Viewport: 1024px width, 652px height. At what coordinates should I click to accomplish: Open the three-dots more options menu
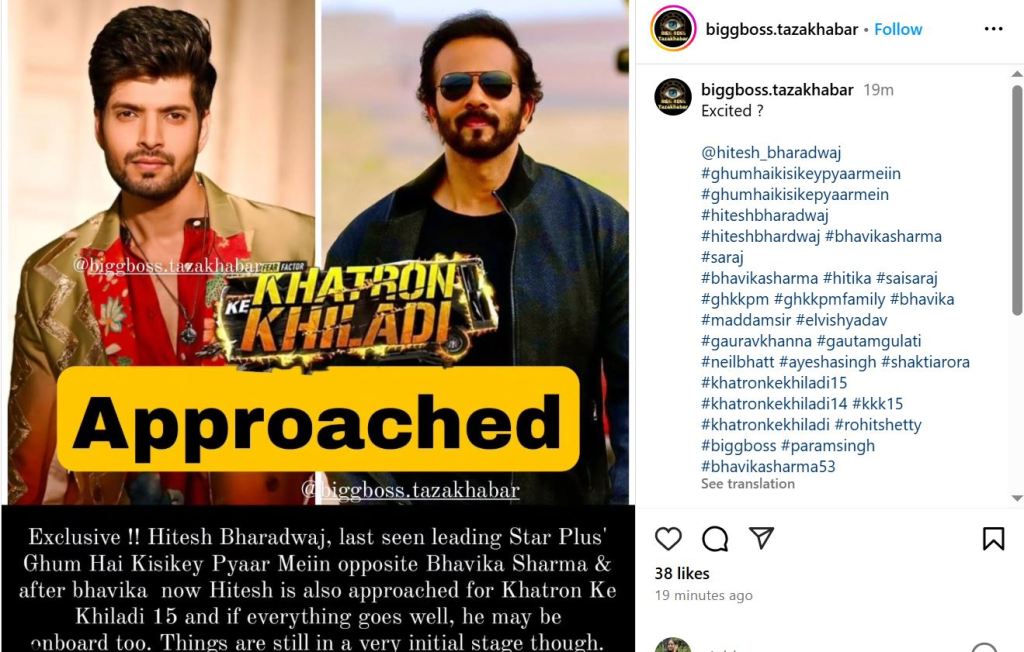[x=993, y=29]
